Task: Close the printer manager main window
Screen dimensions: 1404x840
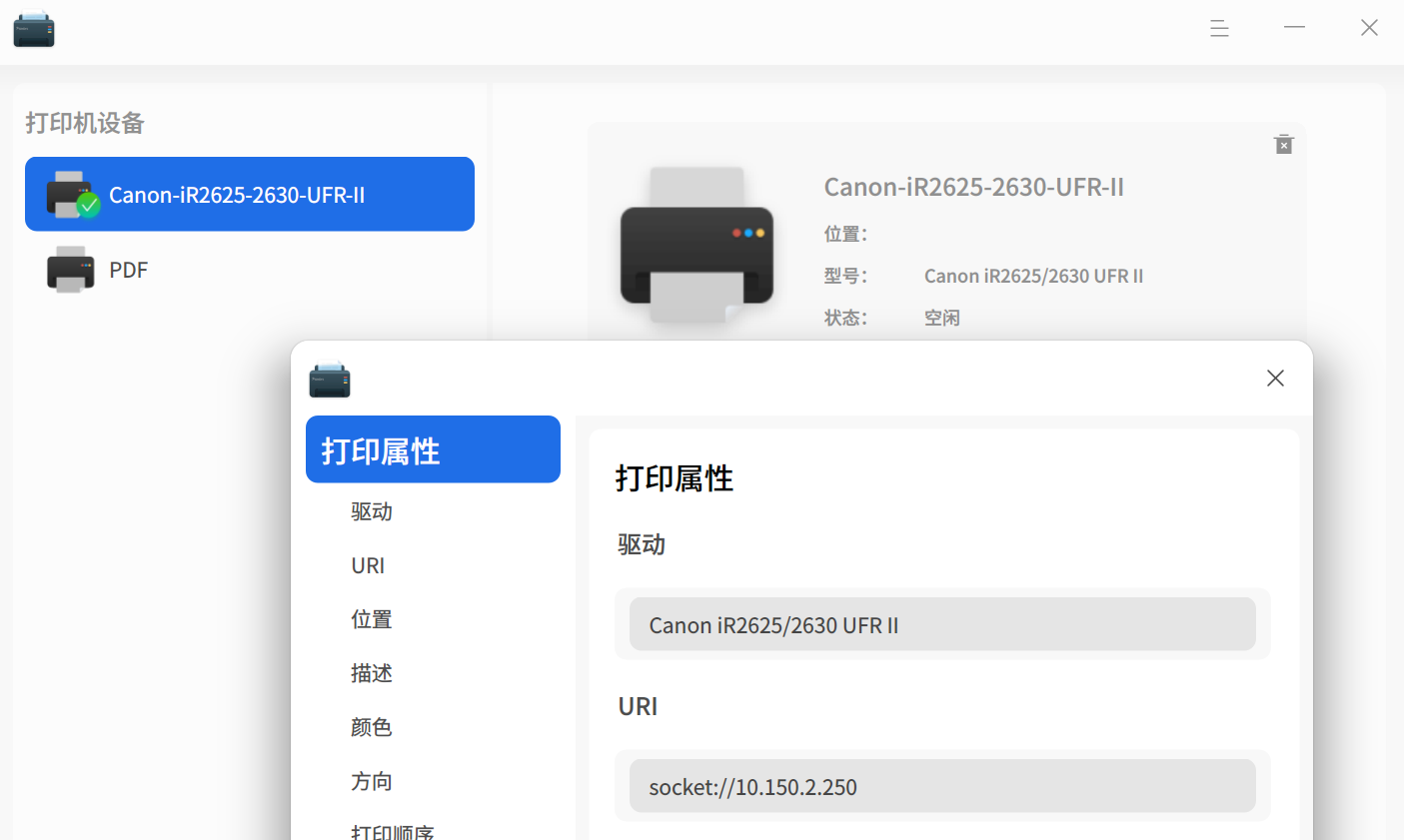Action: tap(1369, 28)
